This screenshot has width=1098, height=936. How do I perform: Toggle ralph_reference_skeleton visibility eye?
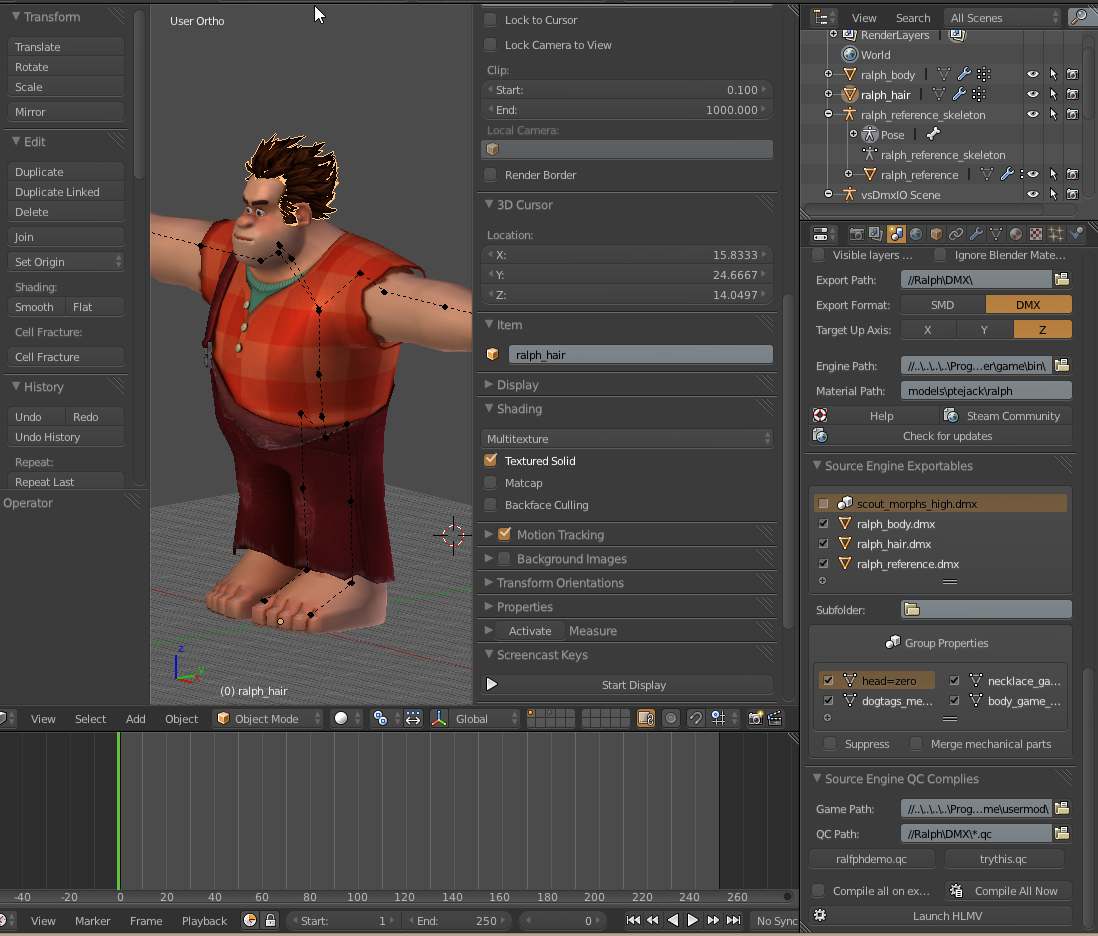pos(1032,114)
